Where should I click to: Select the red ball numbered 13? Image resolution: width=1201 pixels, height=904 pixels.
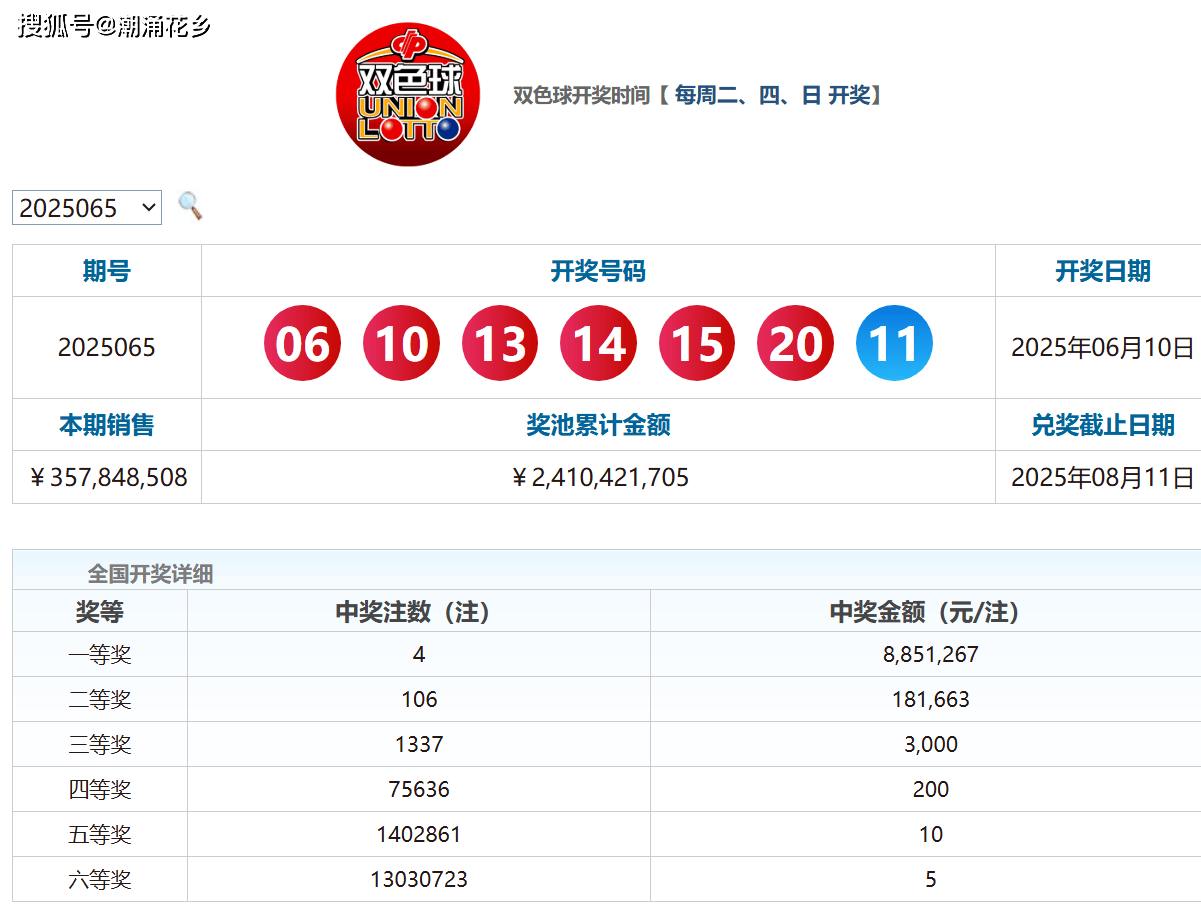499,343
